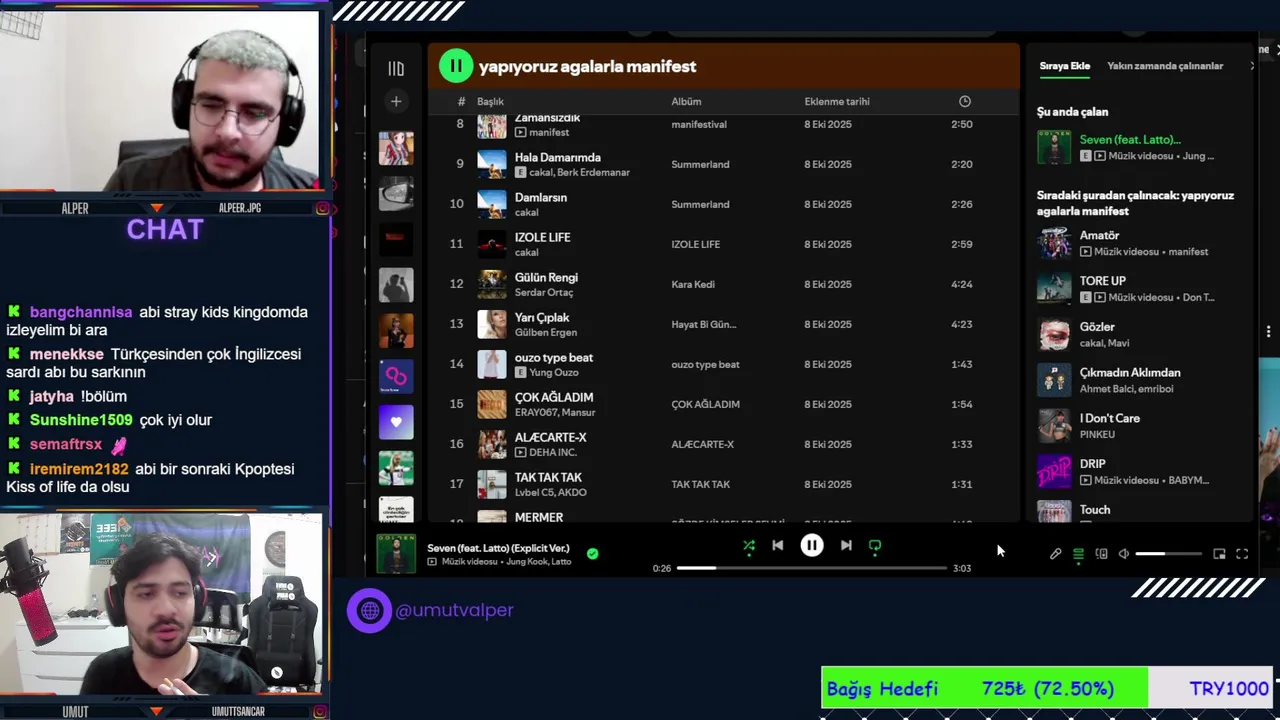Toggle repeat in the player bar
This screenshot has height=720, width=1280.
tap(875, 546)
